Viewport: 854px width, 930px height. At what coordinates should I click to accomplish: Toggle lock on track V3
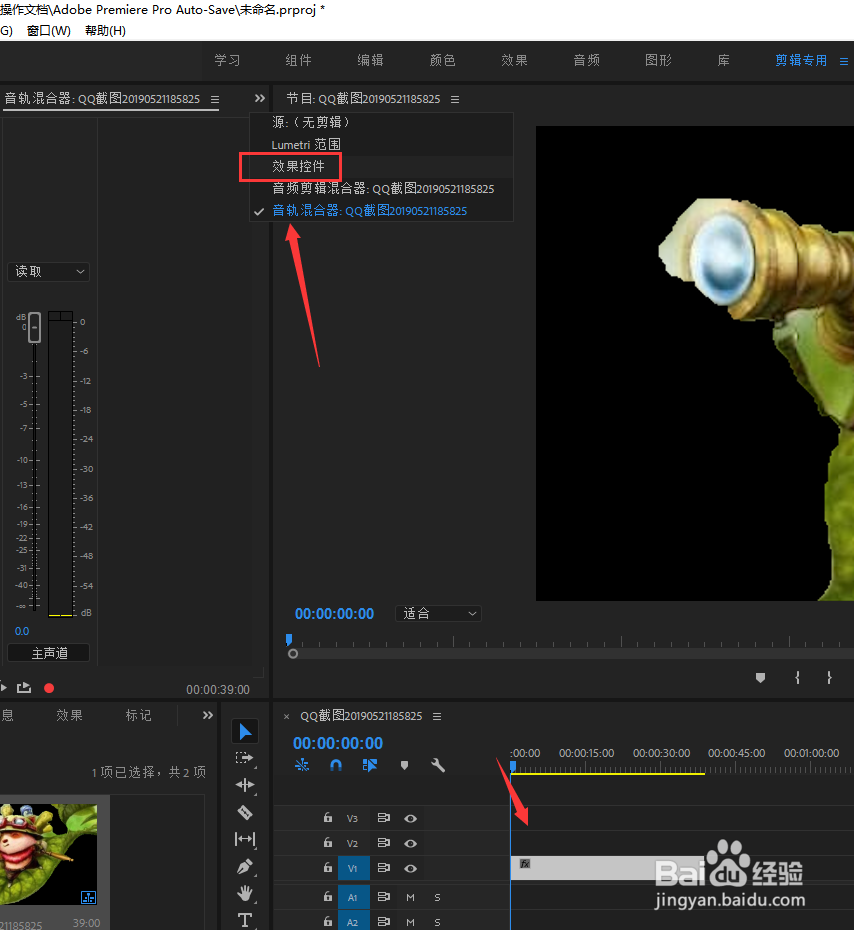(328, 817)
